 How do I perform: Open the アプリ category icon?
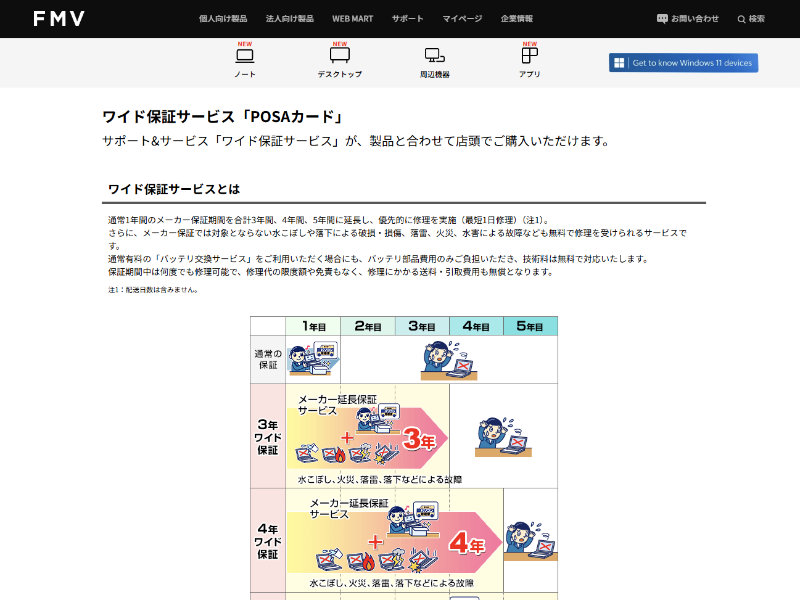[x=530, y=56]
